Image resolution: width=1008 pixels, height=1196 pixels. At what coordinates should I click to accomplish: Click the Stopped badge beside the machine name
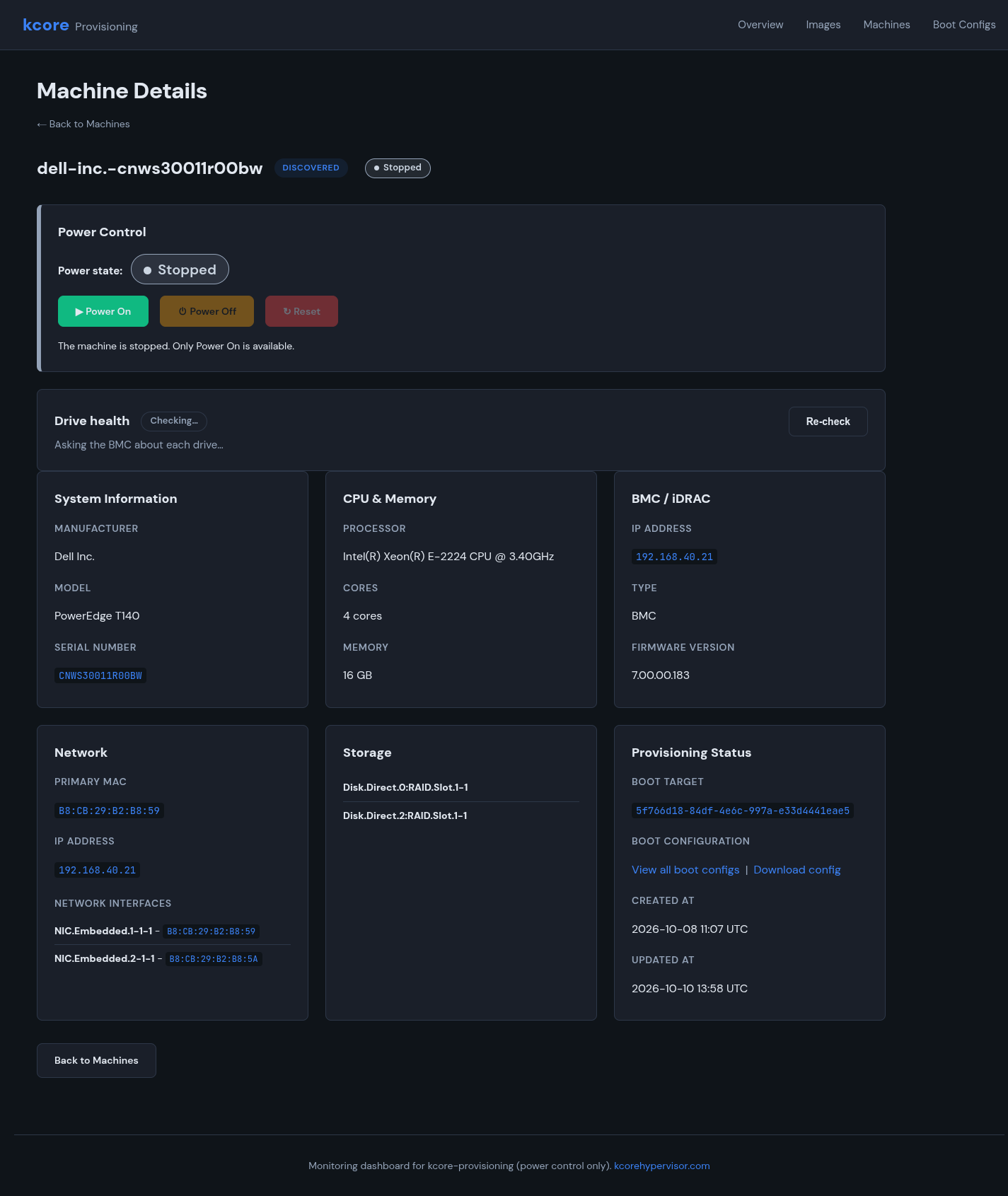[x=398, y=168]
